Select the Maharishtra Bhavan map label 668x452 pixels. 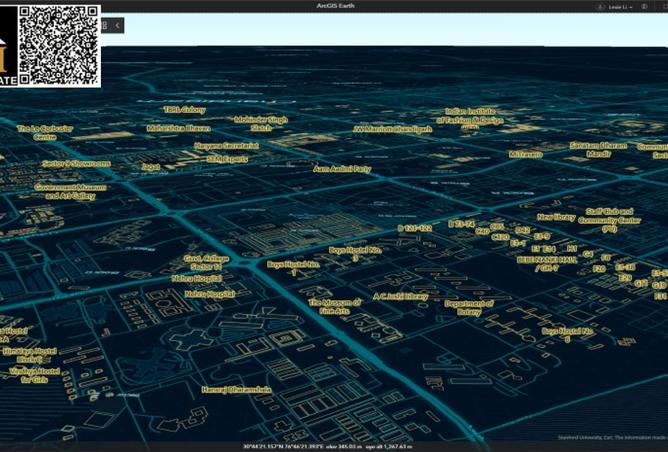[178, 128]
